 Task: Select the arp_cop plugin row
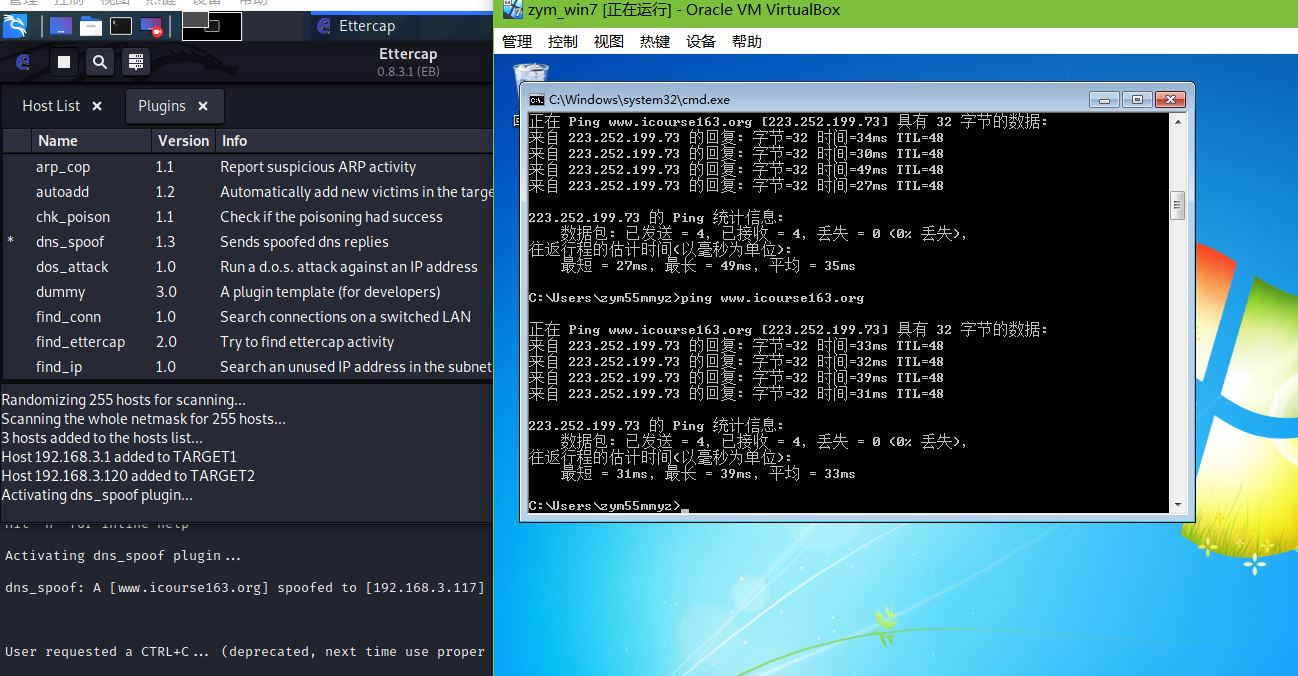247,167
